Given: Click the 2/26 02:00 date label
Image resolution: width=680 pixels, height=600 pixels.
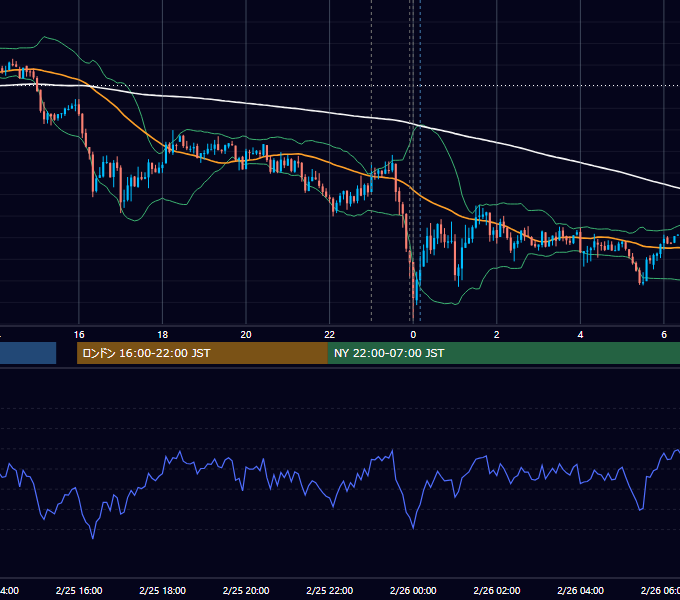Looking at the screenshot, I should (497, 590).
